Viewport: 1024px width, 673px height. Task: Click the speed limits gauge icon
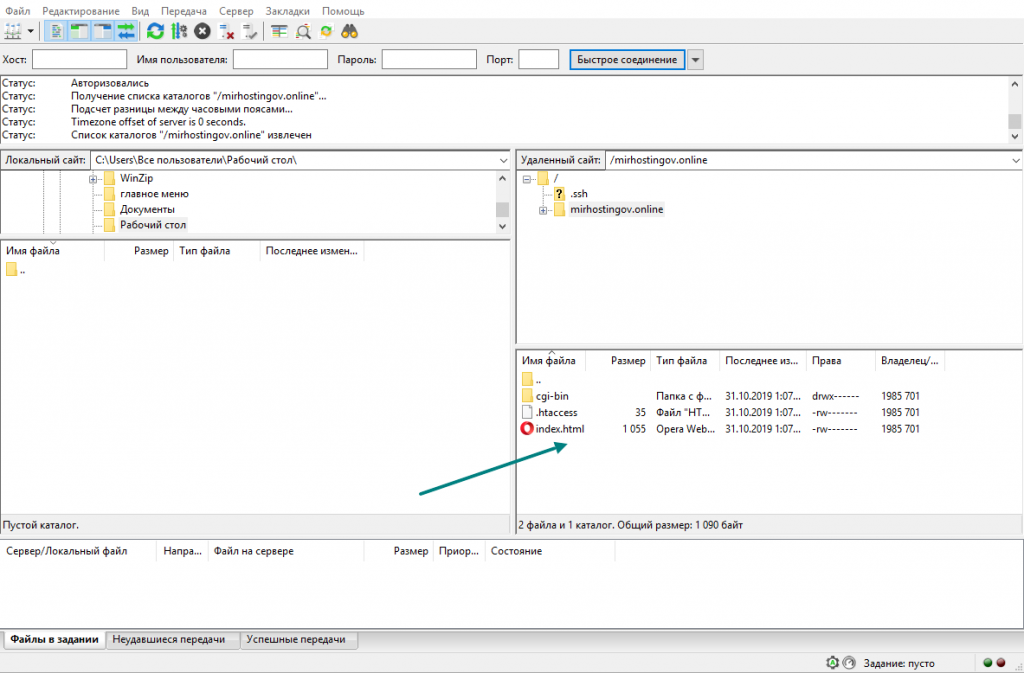pos(849,663)
